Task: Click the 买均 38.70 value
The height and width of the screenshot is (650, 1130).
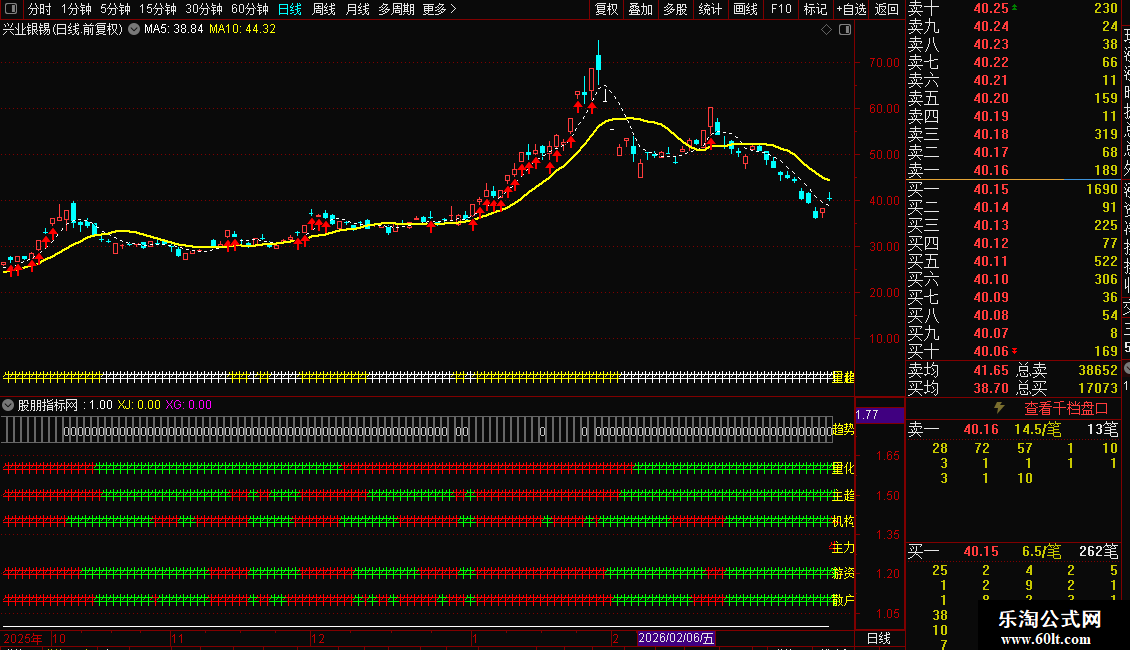Action: coord(991,388)
